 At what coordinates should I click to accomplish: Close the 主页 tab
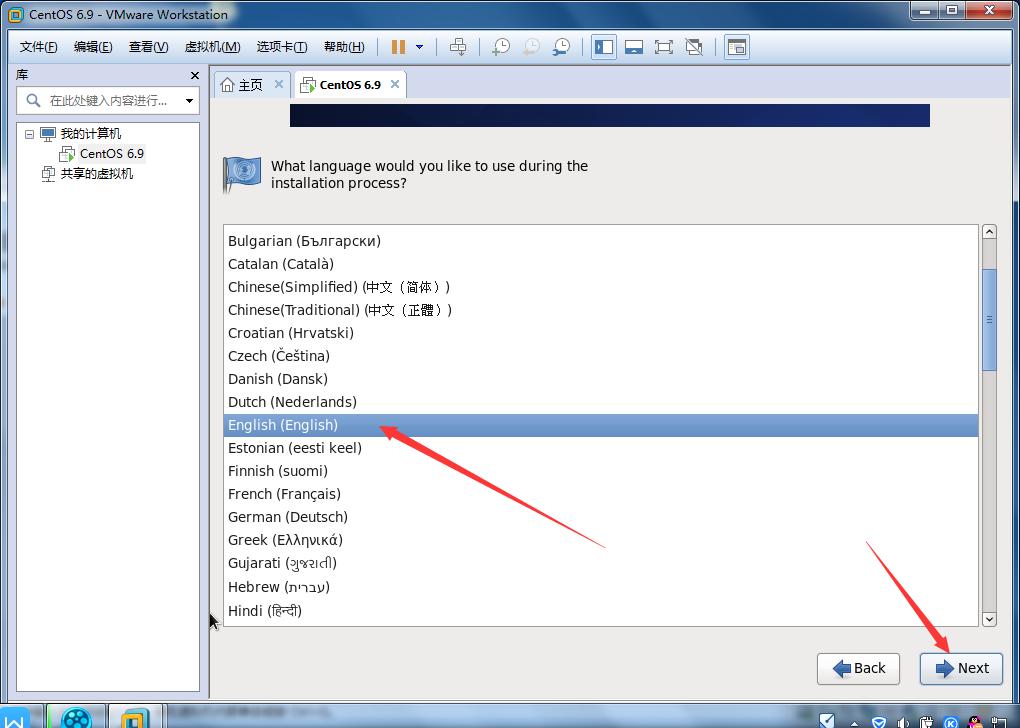(278, 84)
